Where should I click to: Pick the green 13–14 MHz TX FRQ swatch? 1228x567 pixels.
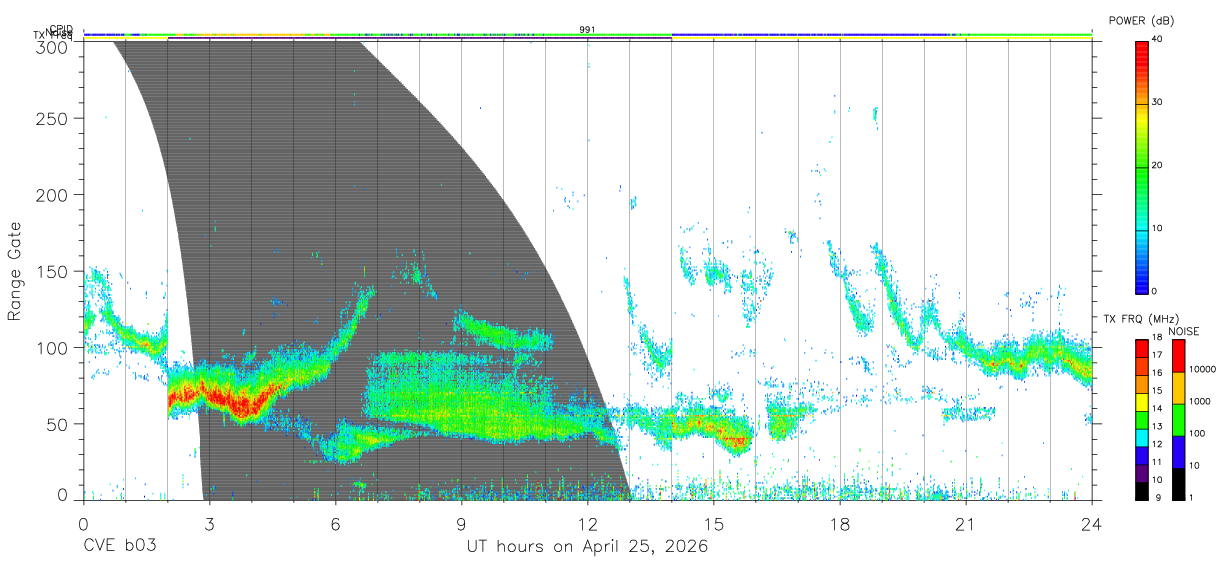tap(1141, 420)
